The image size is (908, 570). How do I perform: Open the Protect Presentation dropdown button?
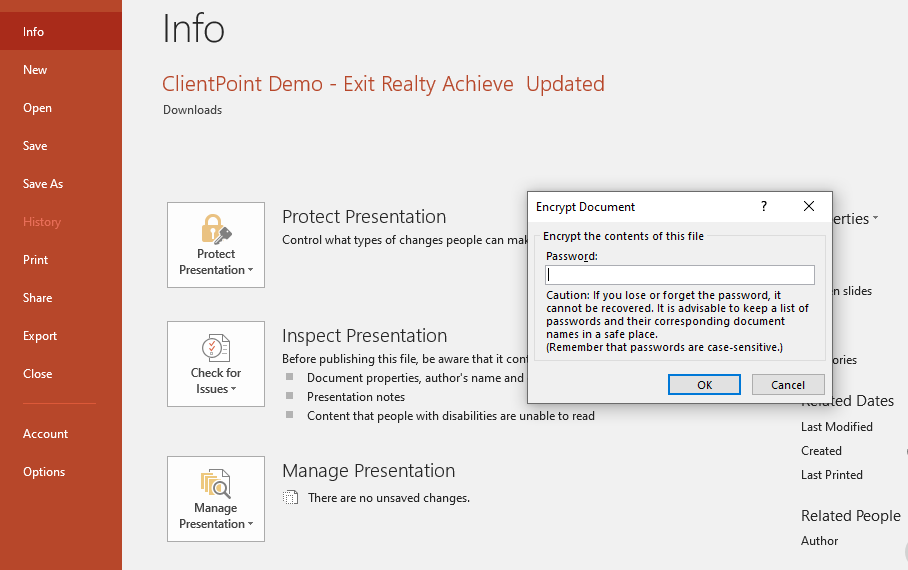216,245
